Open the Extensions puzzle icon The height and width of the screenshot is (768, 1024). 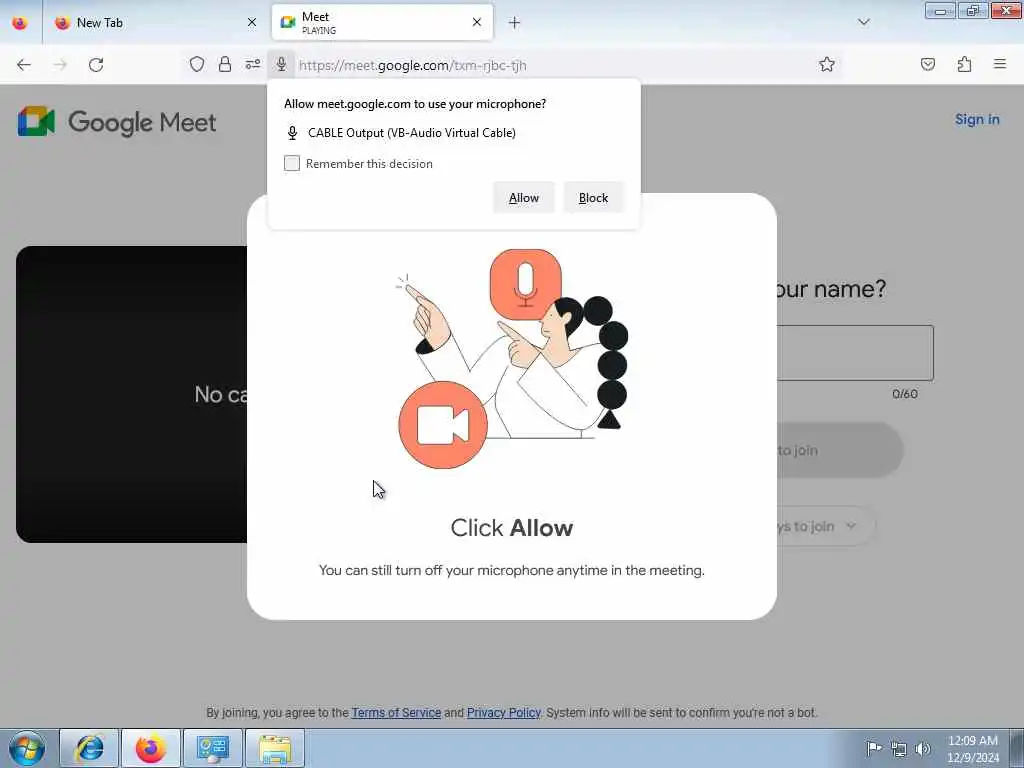pyautogui.click(x=964, y=64)
